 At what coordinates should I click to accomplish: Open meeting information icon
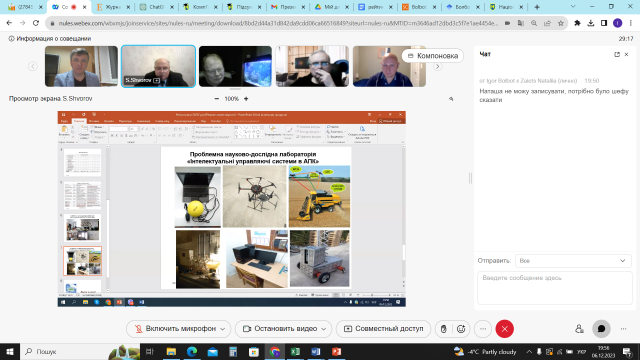pyautogui.click(x=11, y=38)
